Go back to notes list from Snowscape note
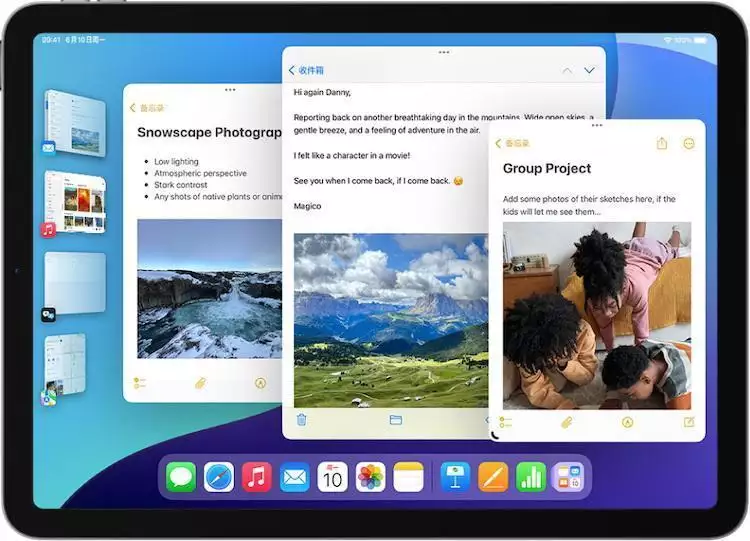 [x=147, y=108]
